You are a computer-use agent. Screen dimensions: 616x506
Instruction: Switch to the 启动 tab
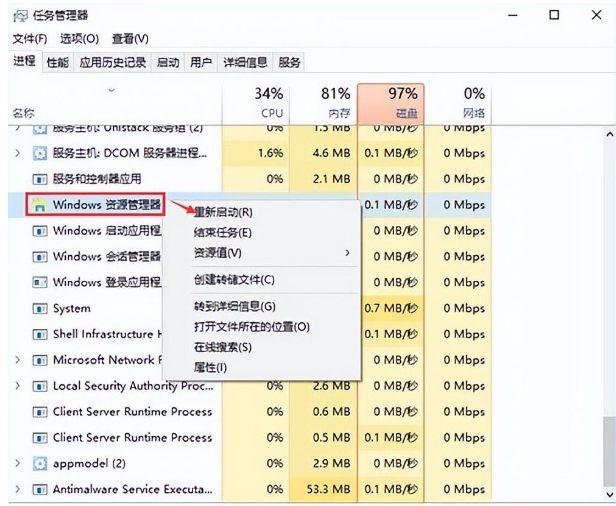click(x=168, y=62)
